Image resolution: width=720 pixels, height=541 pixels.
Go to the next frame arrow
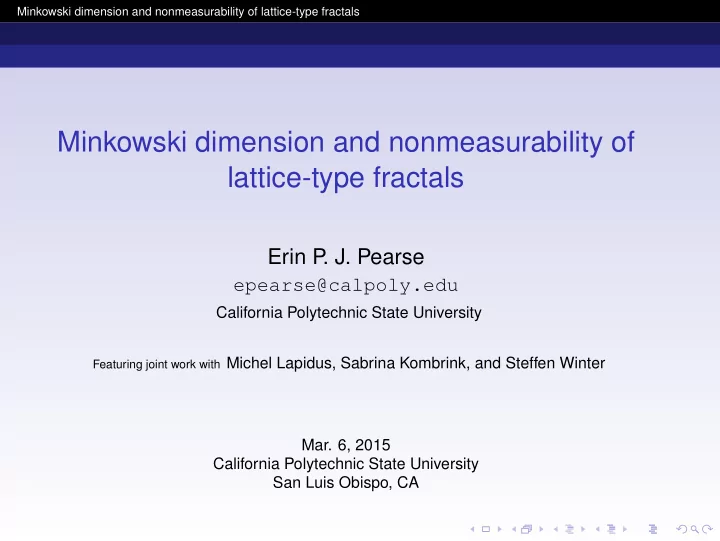[541, 529]
